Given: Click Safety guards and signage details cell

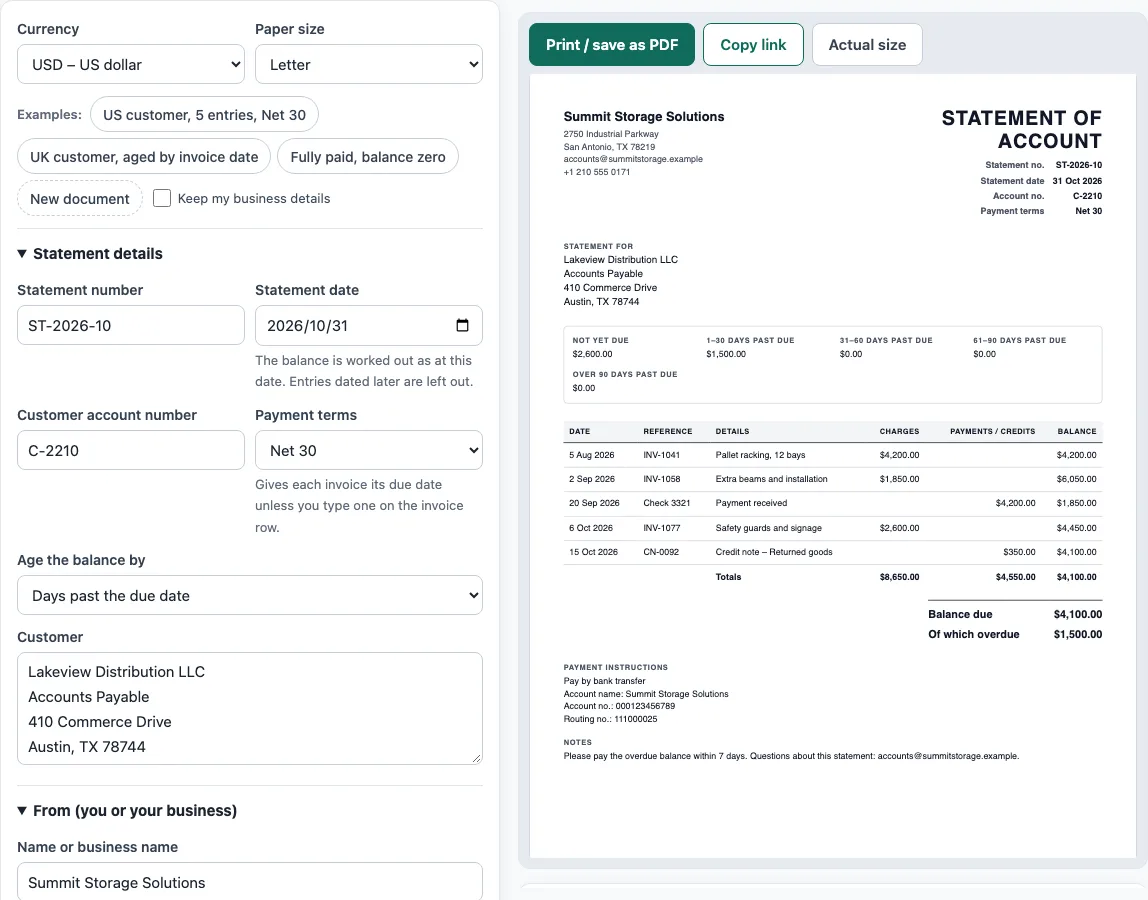Looking at the screenshot, I should click(769, 528).
